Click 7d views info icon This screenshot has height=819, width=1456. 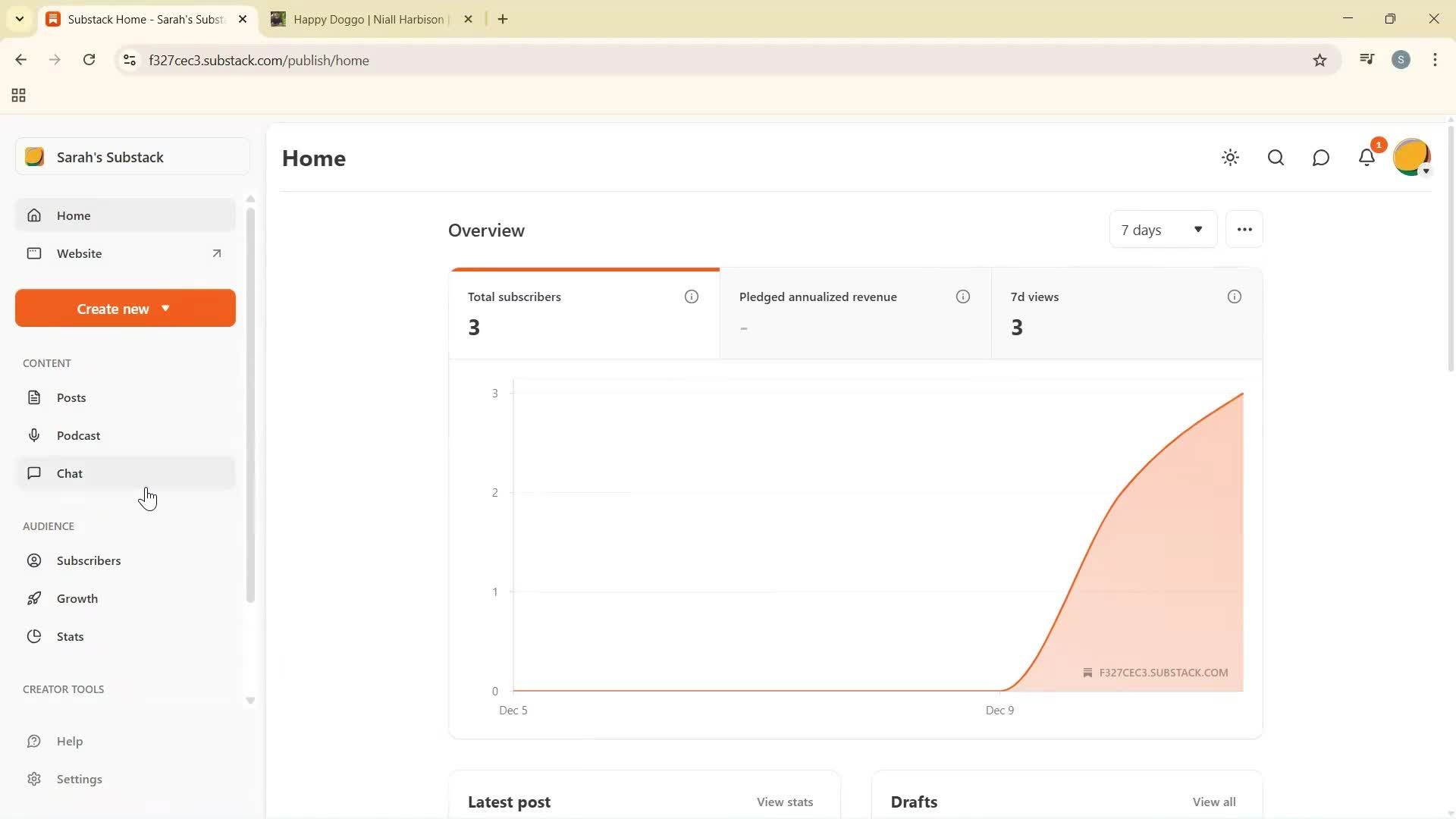pyautogui.click(x=1234, y=297)
